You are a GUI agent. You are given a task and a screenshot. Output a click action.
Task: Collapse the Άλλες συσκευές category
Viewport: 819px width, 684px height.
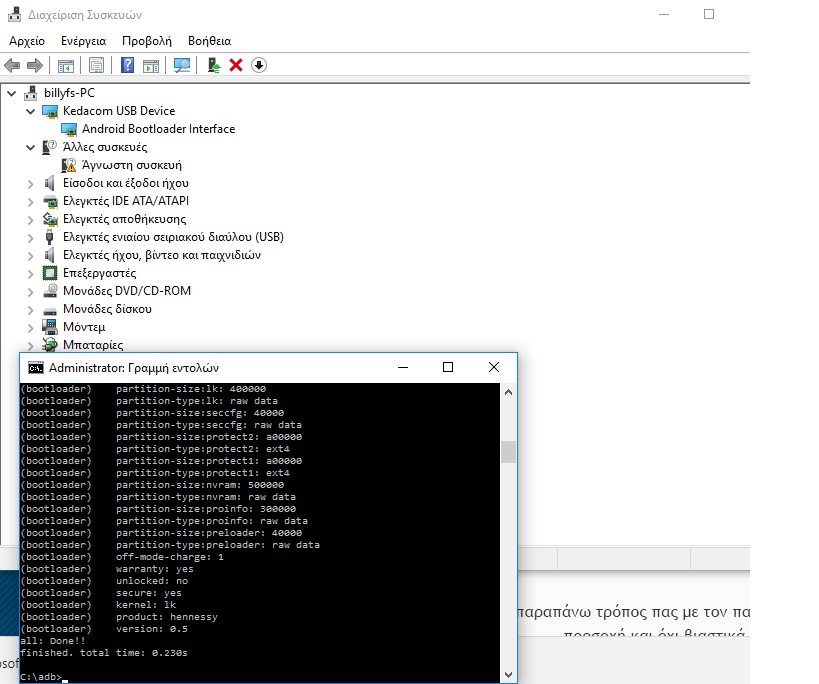point(30,147)
